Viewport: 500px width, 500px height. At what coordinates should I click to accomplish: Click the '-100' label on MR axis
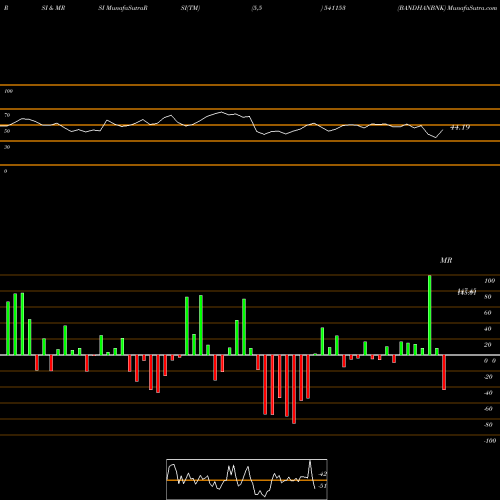(x=490, y=441)
